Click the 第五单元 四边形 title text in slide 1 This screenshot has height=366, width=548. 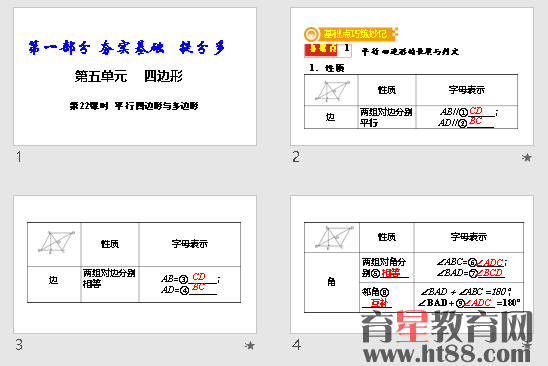(129, 76)
